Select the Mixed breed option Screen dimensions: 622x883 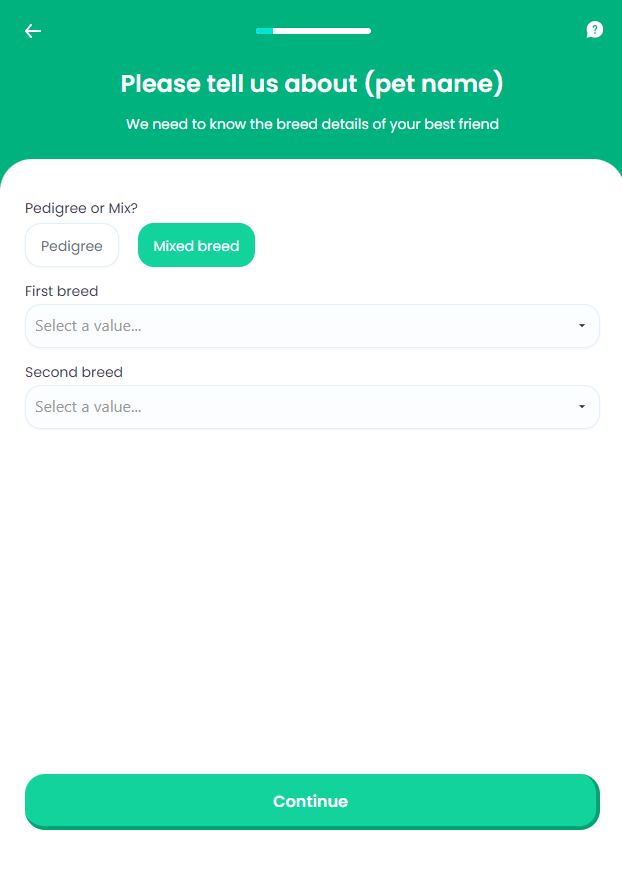(x=196, y=246)
